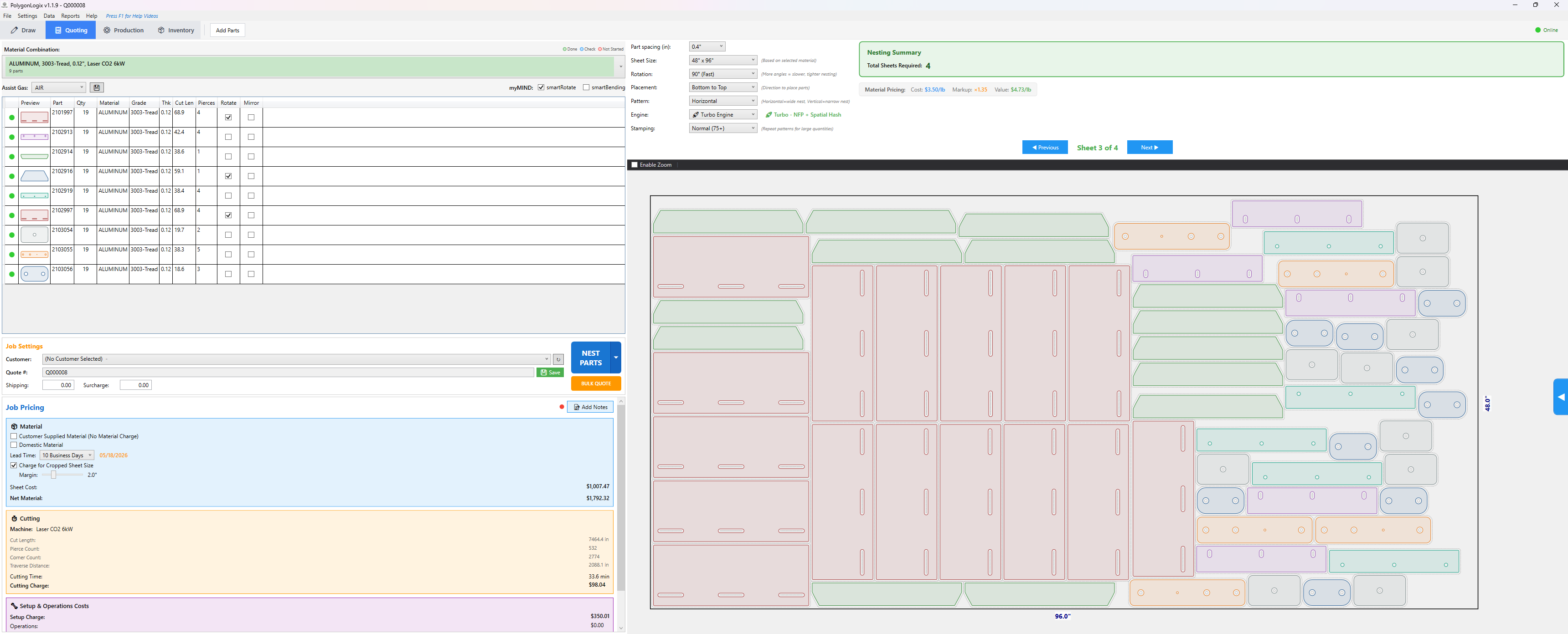1568x634 pixels.
Task: Open the preview thumbnail of part 2103056
Action: point(35,274)
